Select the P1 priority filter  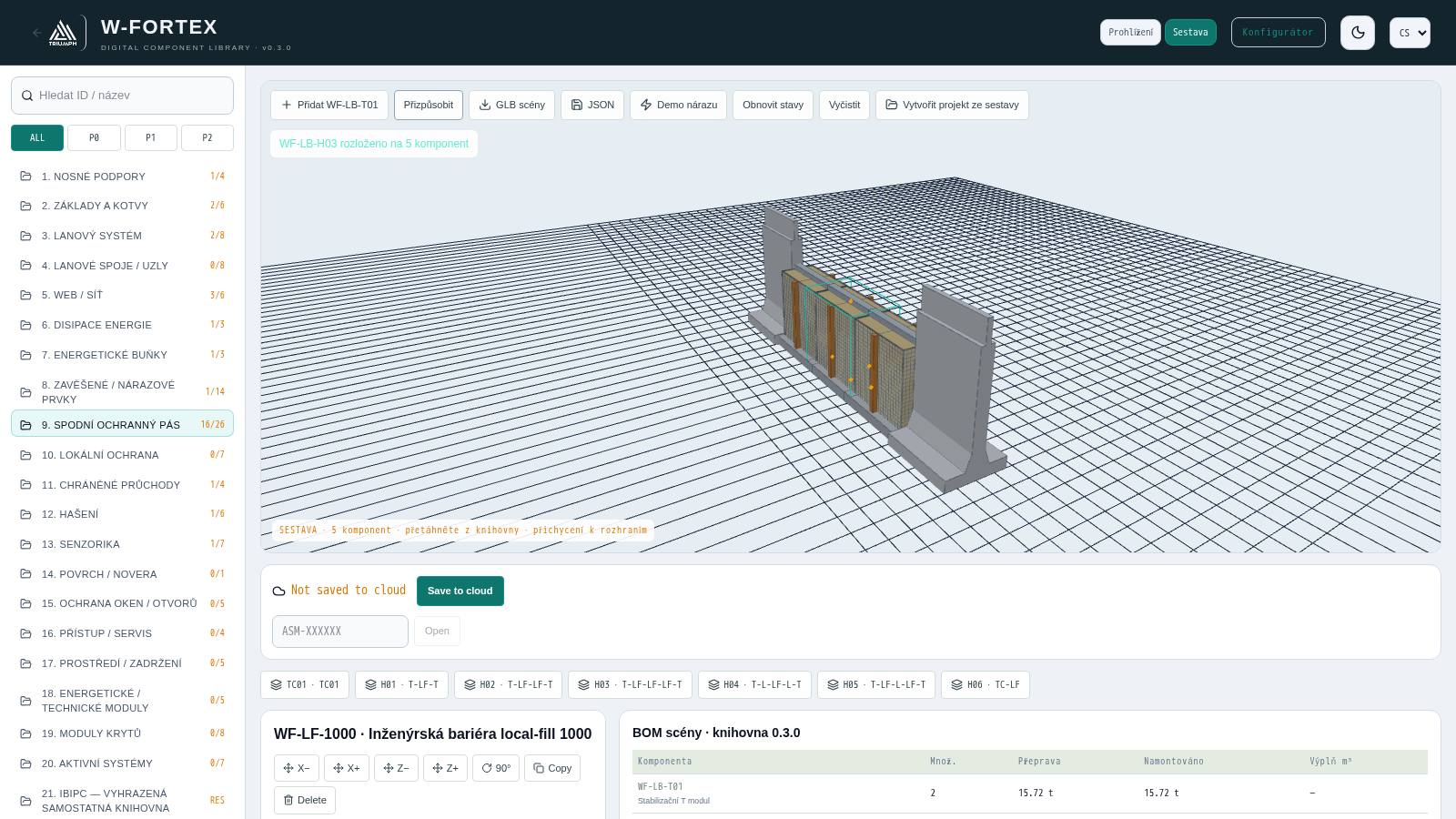click(150, 137)
